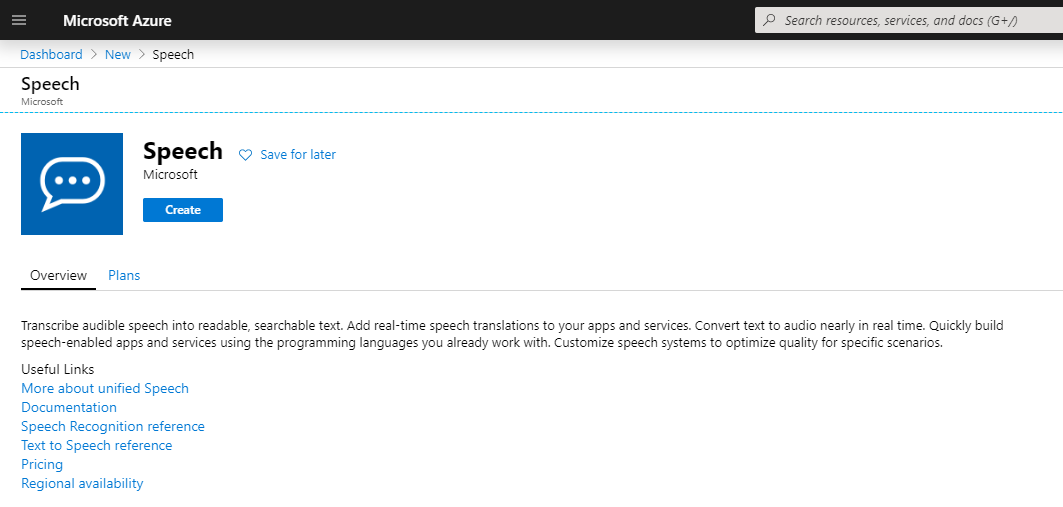Click the Create button
The height and width of the screenshot is (507, 1063).
183,210
